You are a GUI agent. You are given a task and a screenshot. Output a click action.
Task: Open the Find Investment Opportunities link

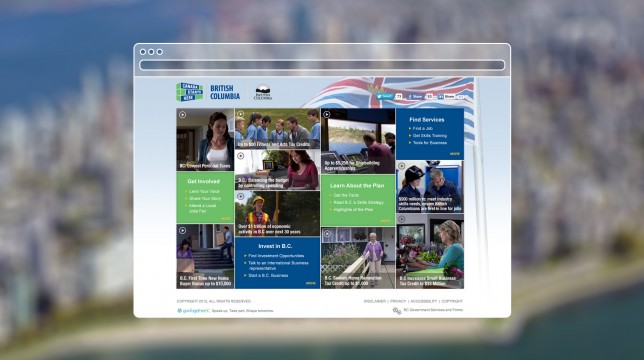pos(276,256)
